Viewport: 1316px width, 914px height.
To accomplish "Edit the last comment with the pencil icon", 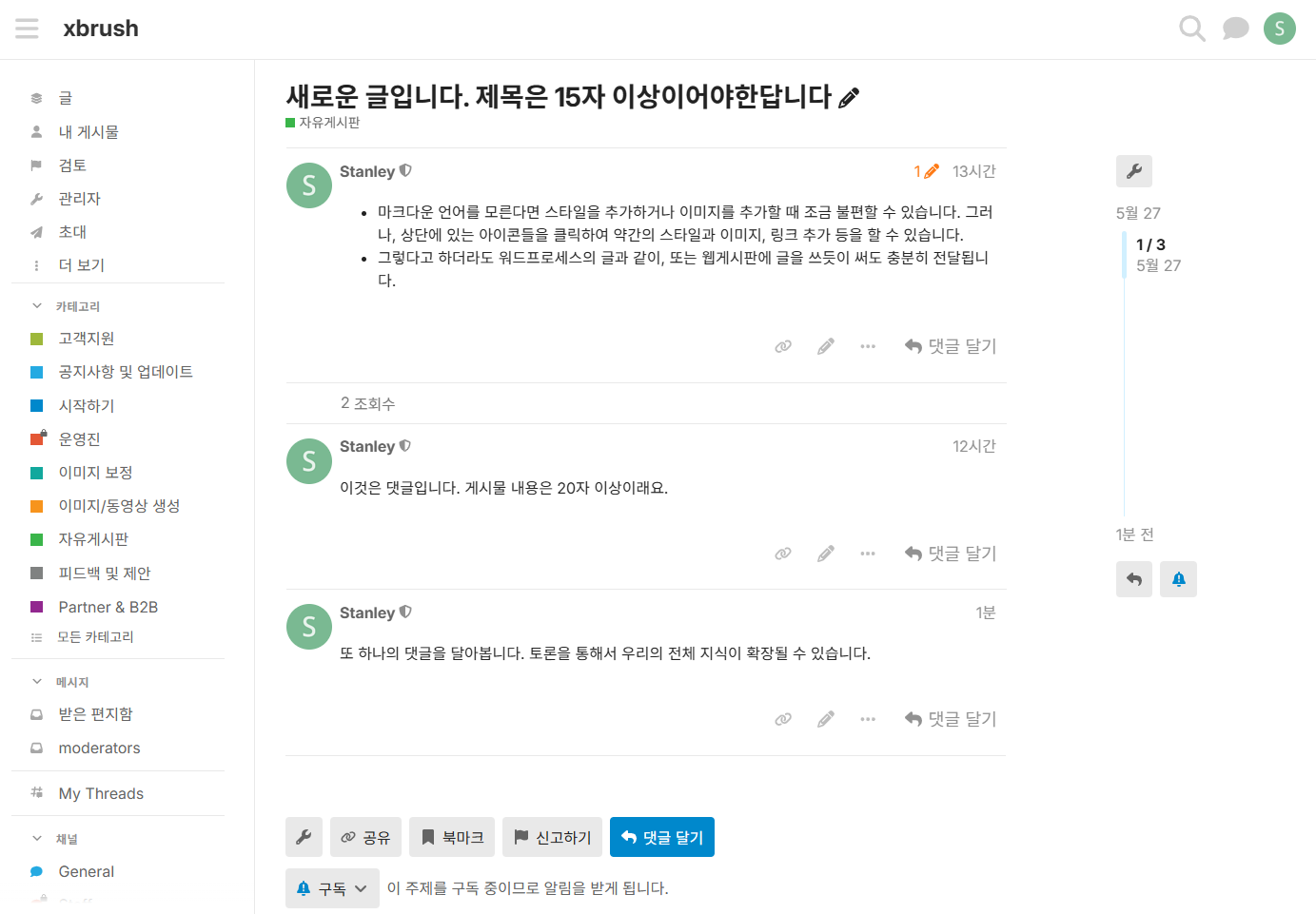I will click(824, 718).
